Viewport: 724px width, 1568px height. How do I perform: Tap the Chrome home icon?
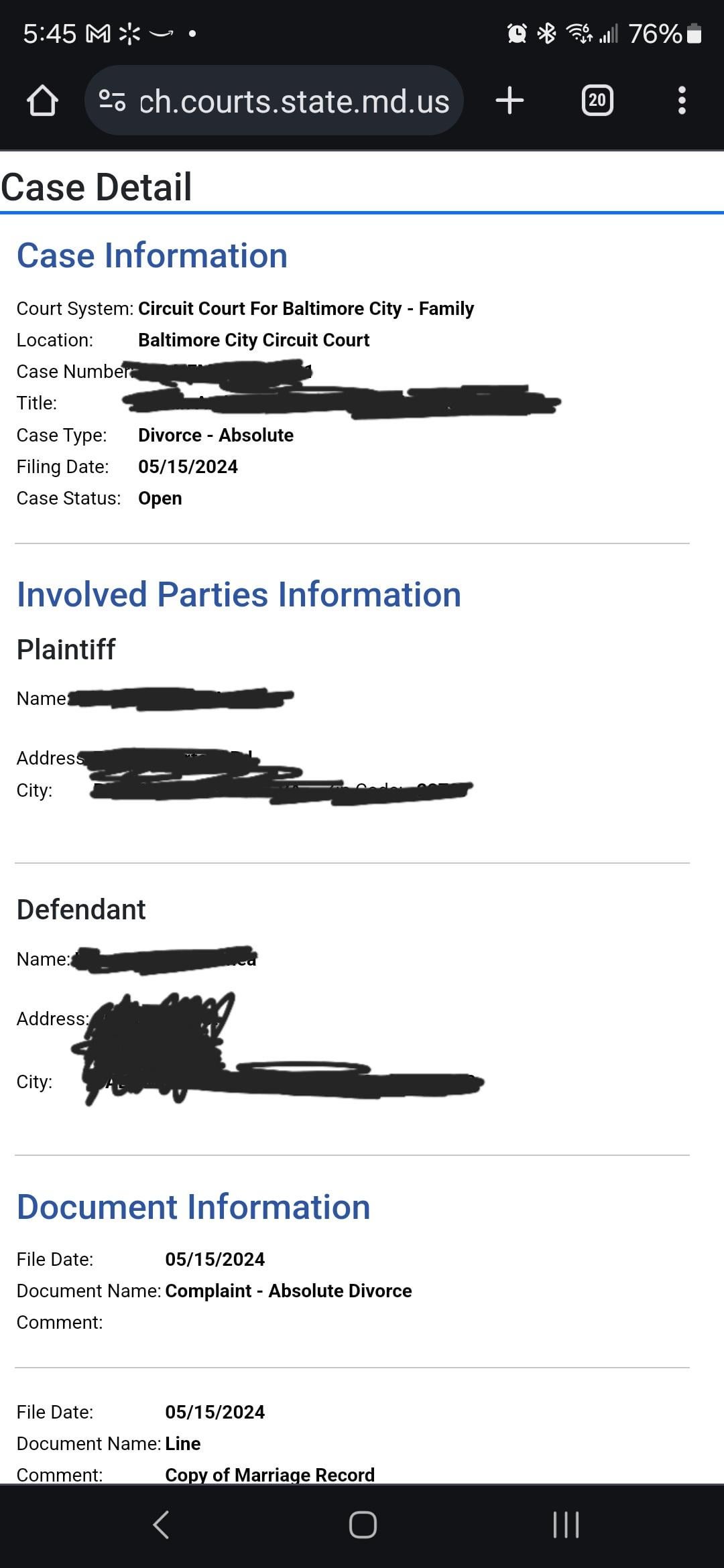[x=43, y=101]
